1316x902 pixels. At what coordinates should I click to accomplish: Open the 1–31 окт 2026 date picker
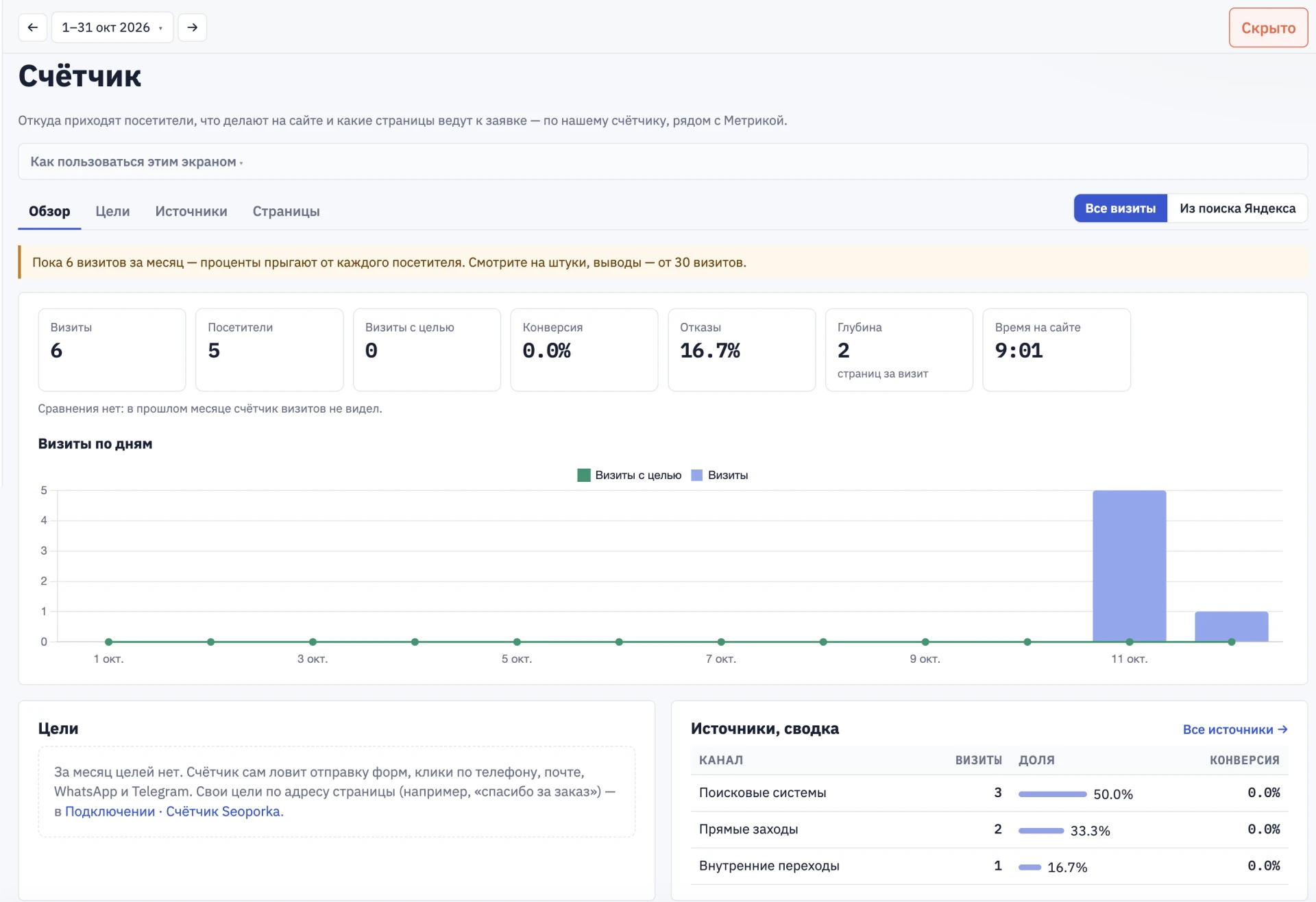pos(112,27)
